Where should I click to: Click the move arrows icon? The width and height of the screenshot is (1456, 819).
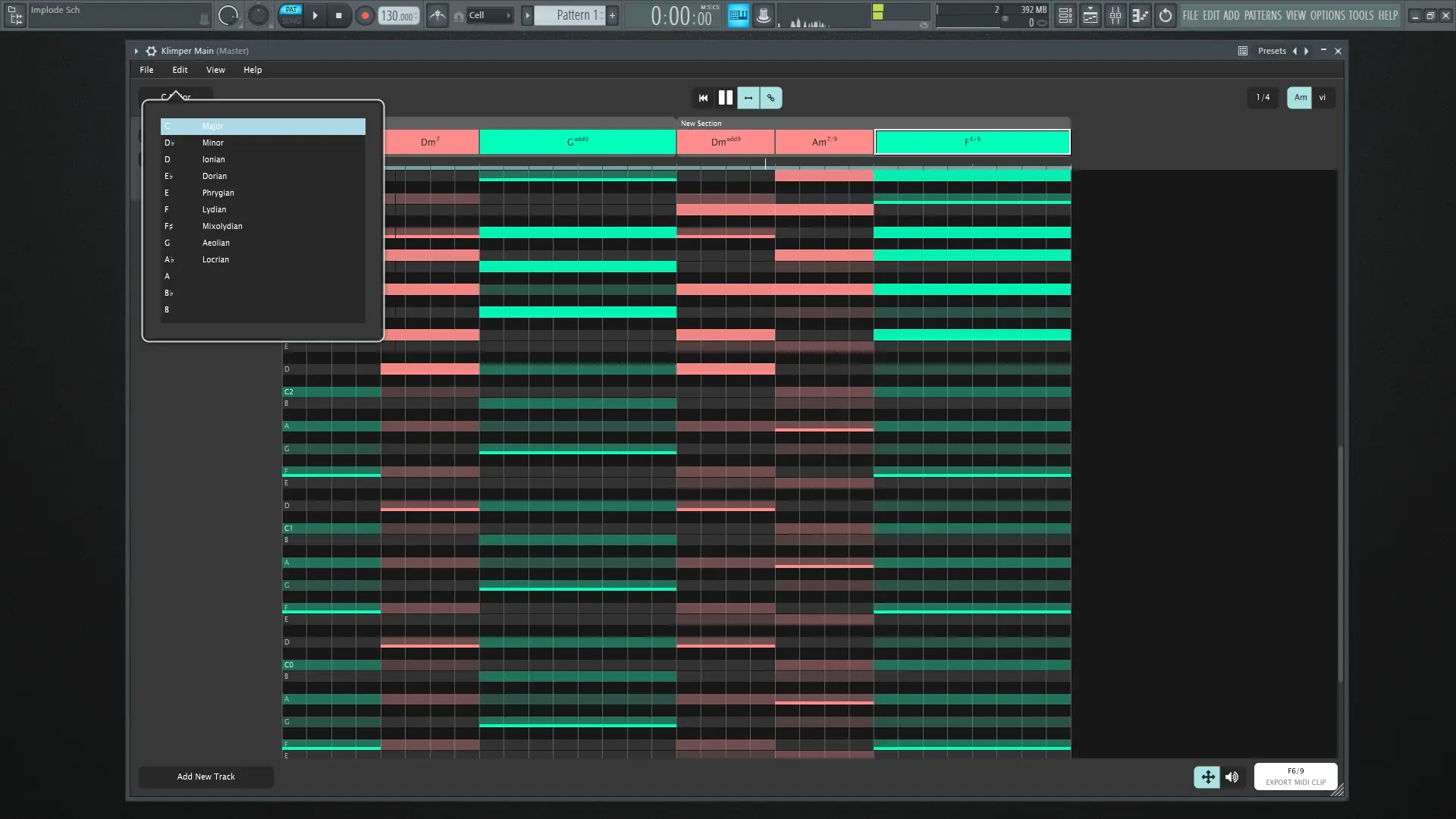[x=1207, y=777]
